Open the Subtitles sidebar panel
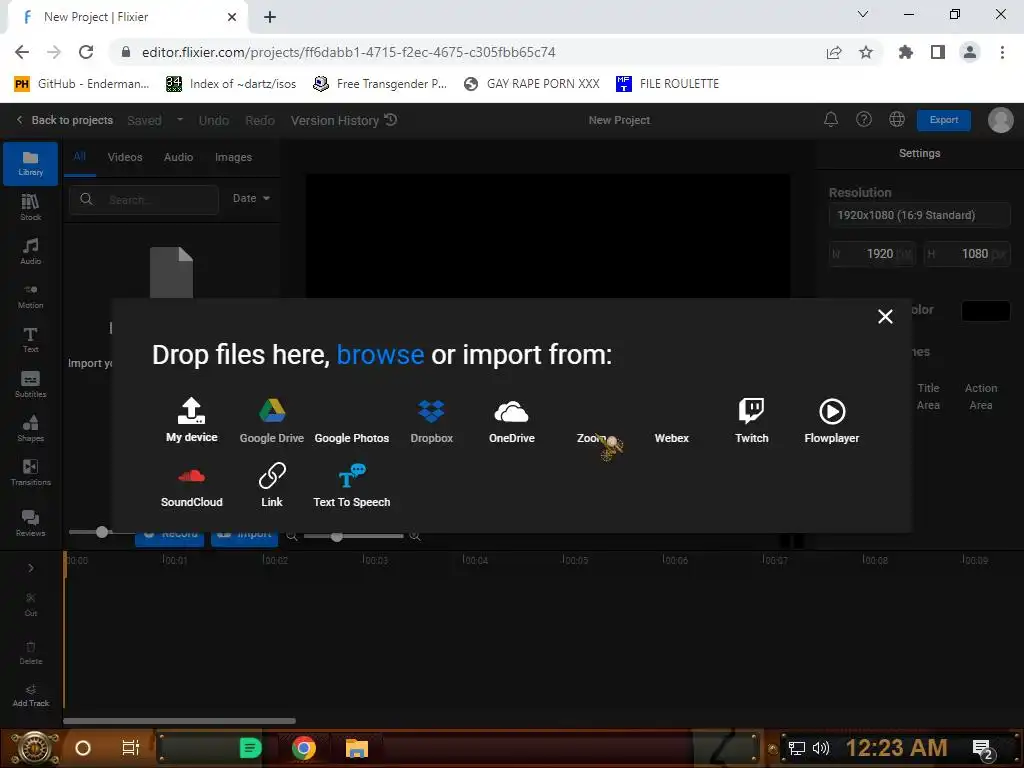1024x768 pixels. coord(31,384)
